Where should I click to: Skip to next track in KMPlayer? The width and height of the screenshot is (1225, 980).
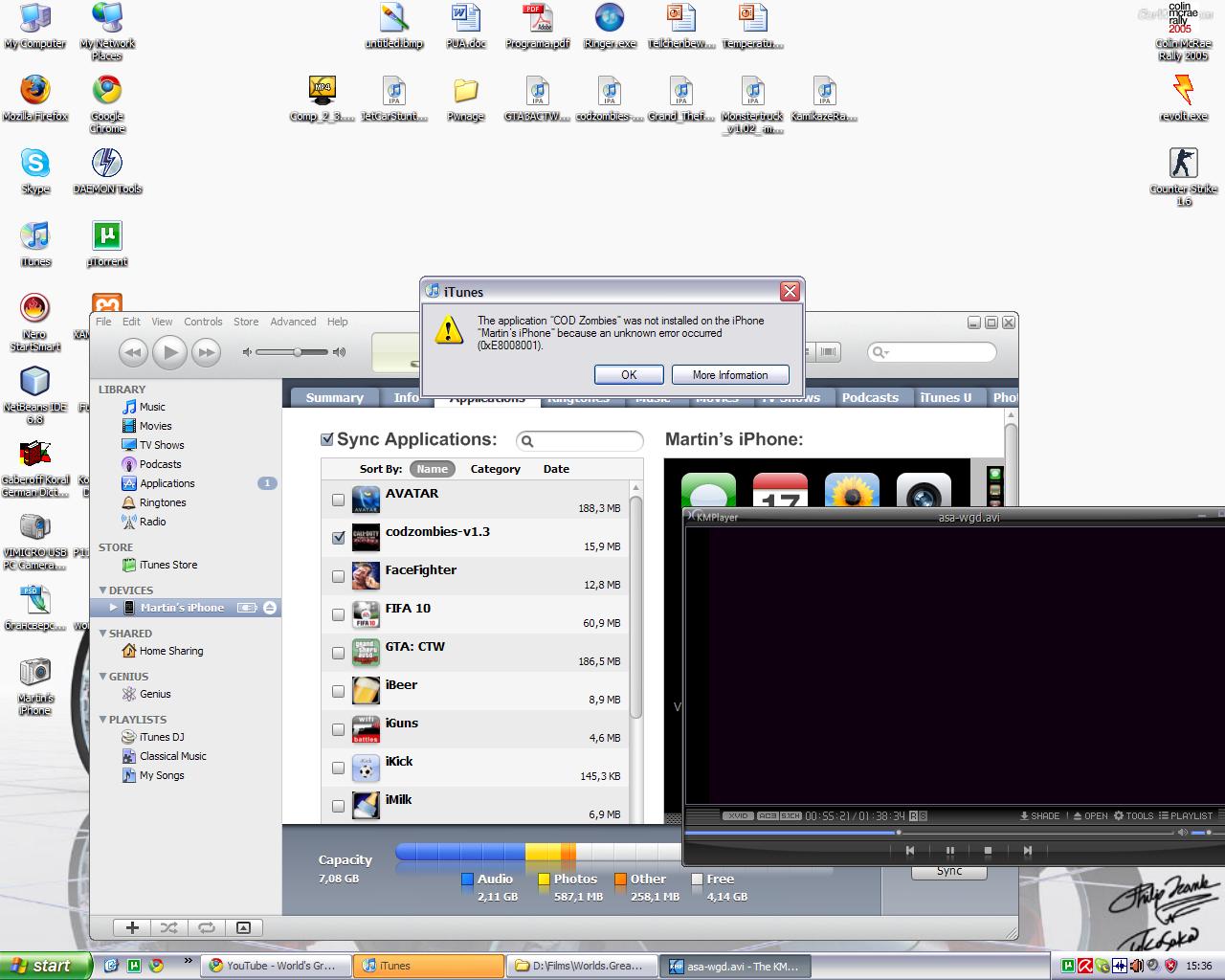click(1027, 850)
